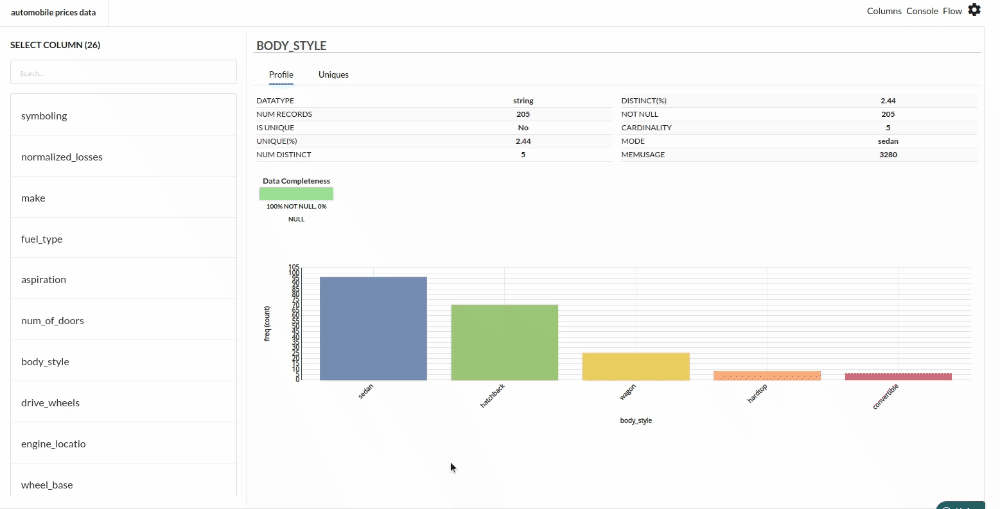This screenshot has width=1000, height=509.
Task: Click the green hatchback bar
Action: pyautogui.click(x=504, y=343)
